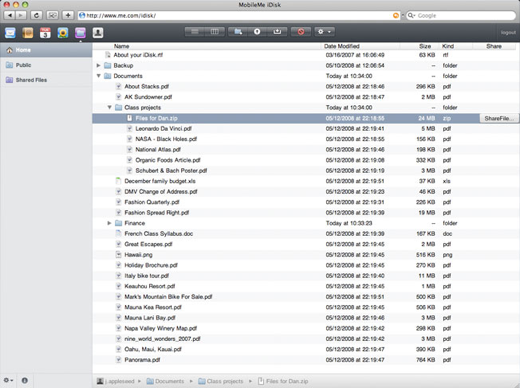Click the 'AK Sundowner.pdf' file icon
The image size is (520, 388).
[x=118, y=97]
